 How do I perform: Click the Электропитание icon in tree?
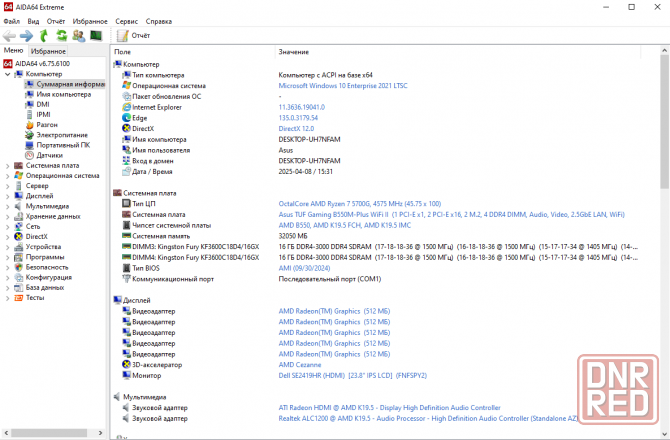click(x=29, y=135)
